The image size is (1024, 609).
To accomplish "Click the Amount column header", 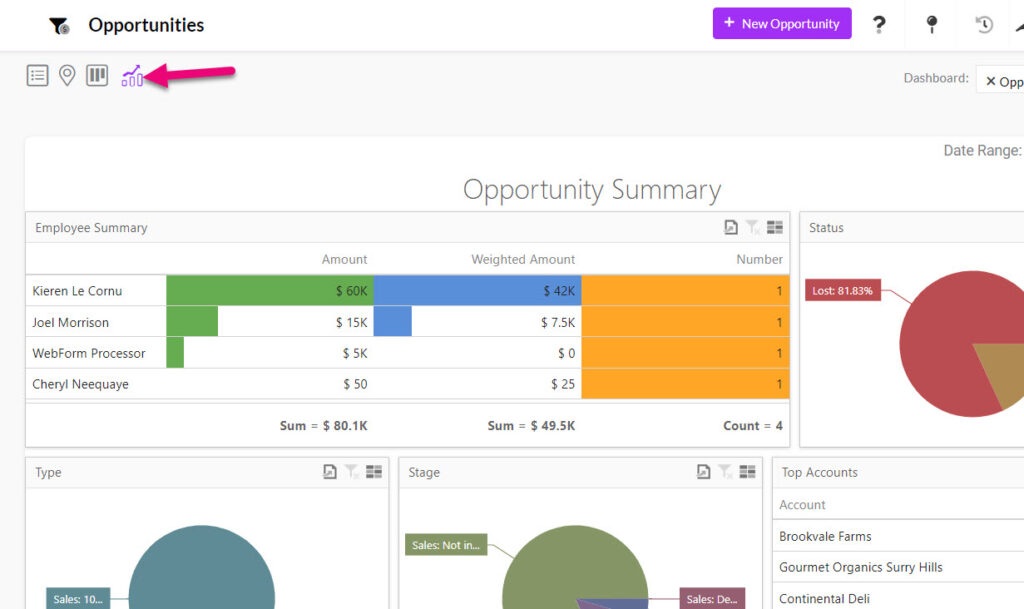I will tap(344, 259).
